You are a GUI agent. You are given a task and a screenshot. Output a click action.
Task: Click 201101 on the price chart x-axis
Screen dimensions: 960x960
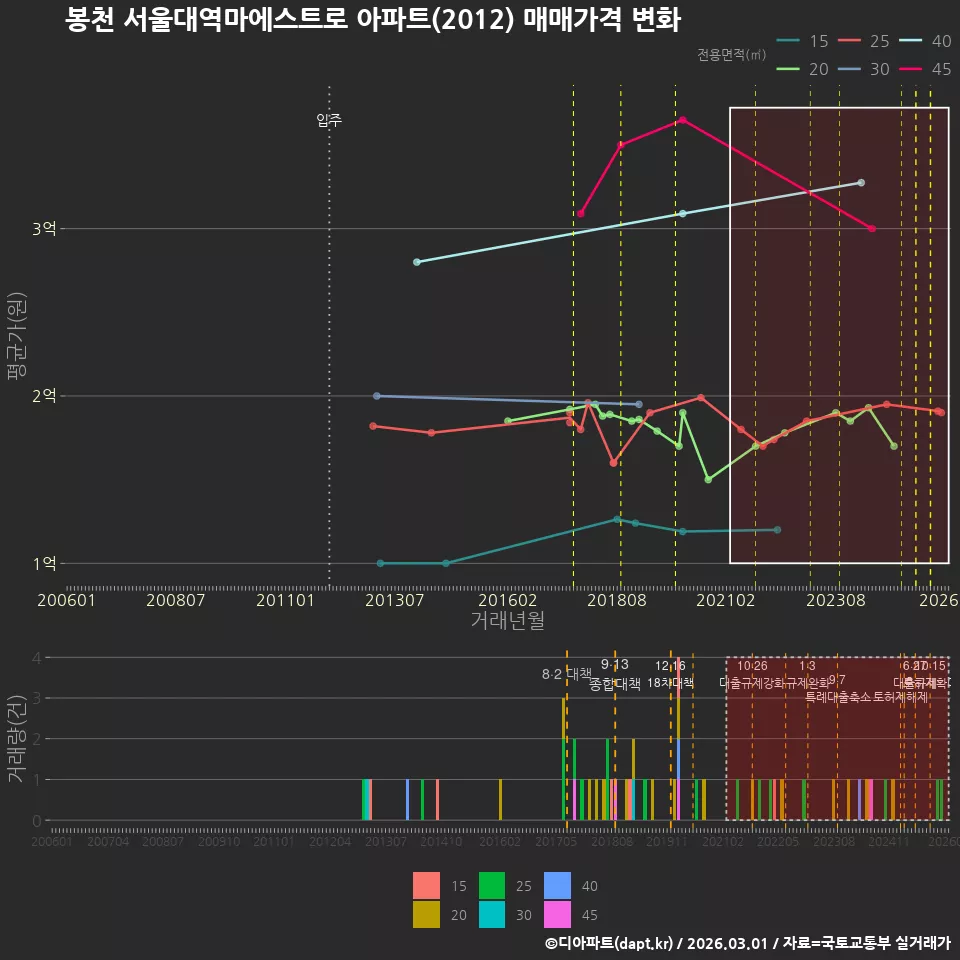[285, 600]
